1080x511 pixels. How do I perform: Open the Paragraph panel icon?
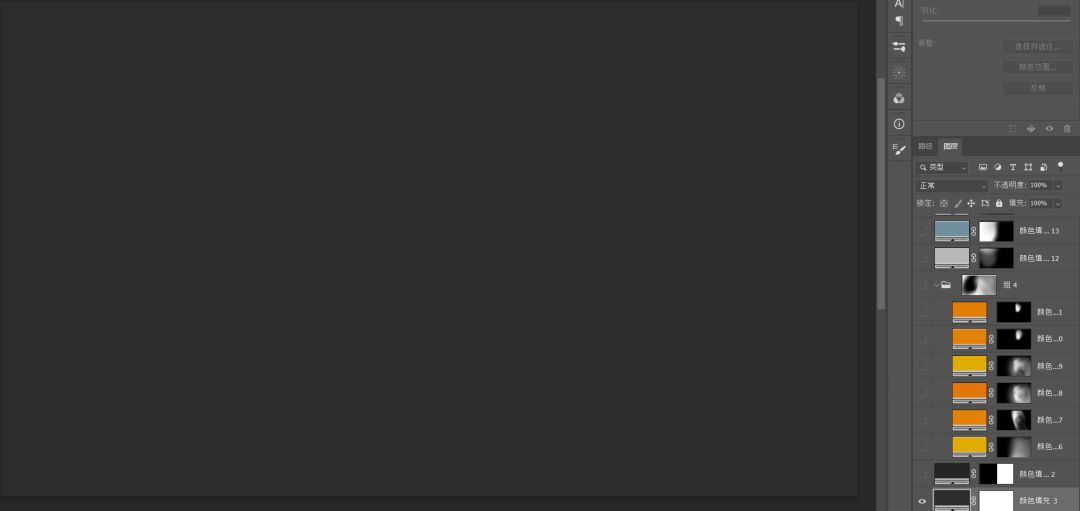tap(899, 21)
